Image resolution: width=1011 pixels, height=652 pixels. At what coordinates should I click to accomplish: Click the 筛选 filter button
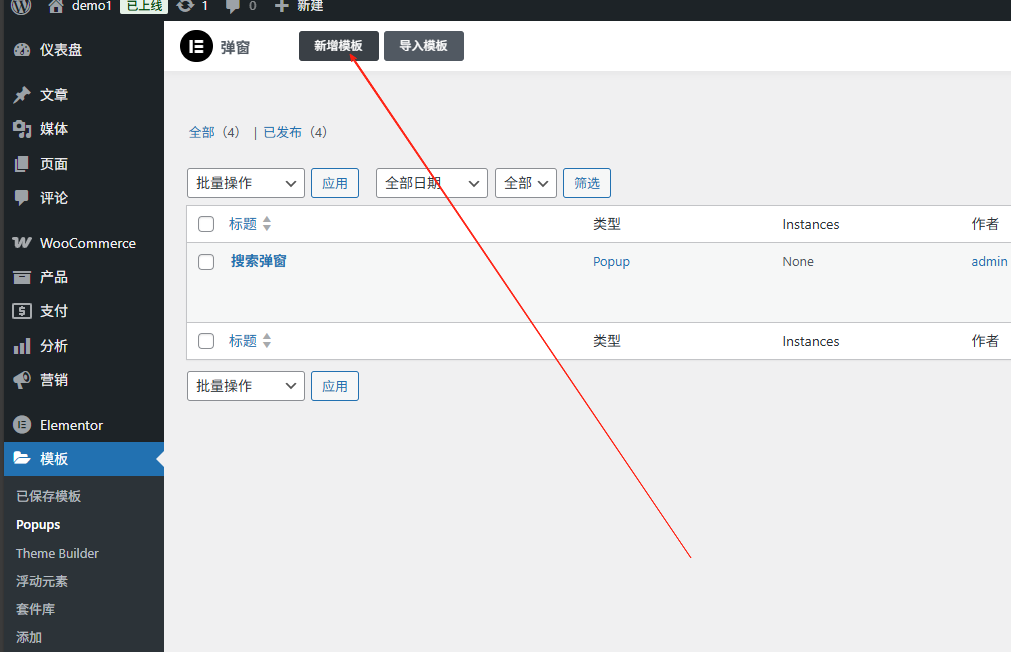[587, 183]
